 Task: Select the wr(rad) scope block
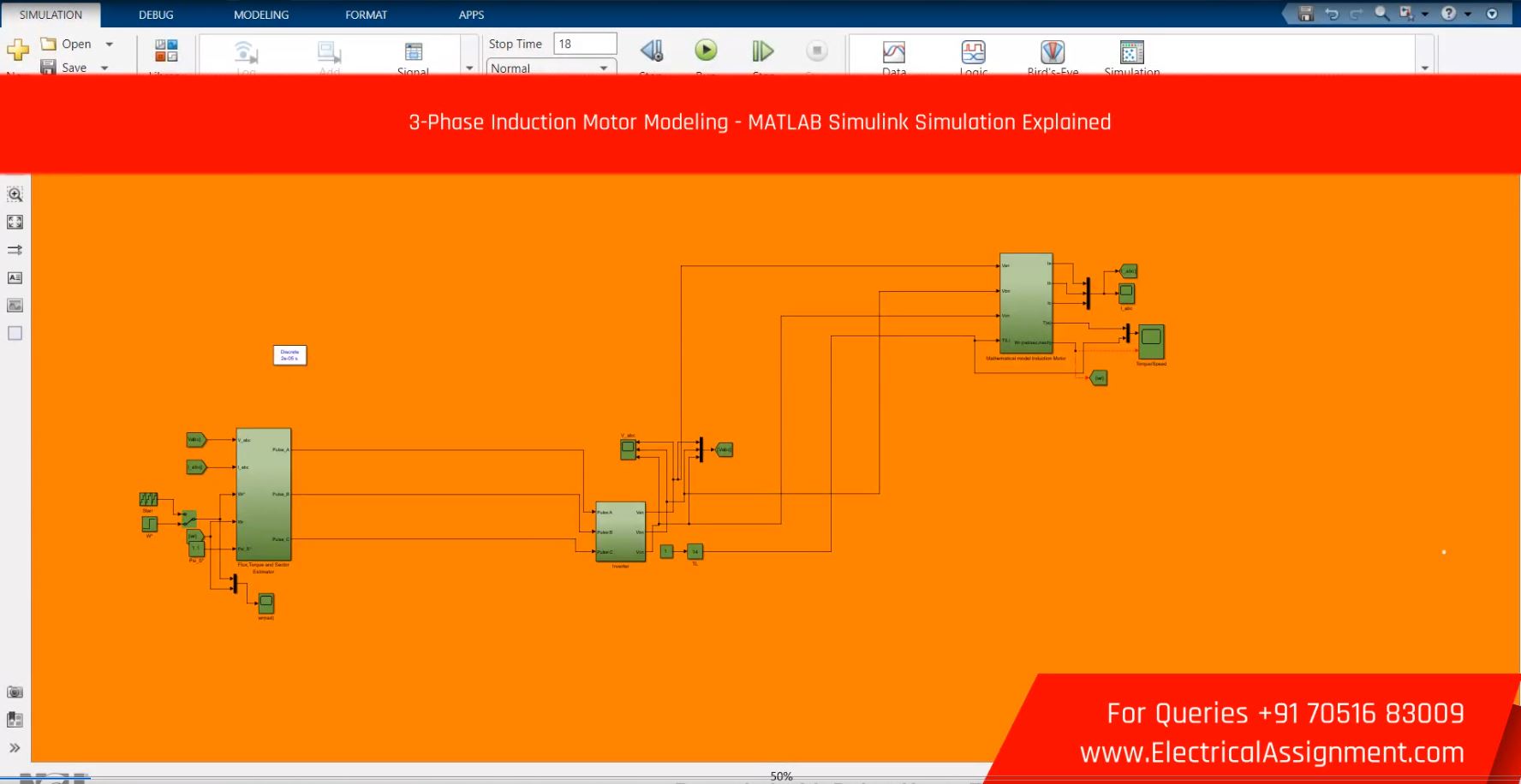266,603
